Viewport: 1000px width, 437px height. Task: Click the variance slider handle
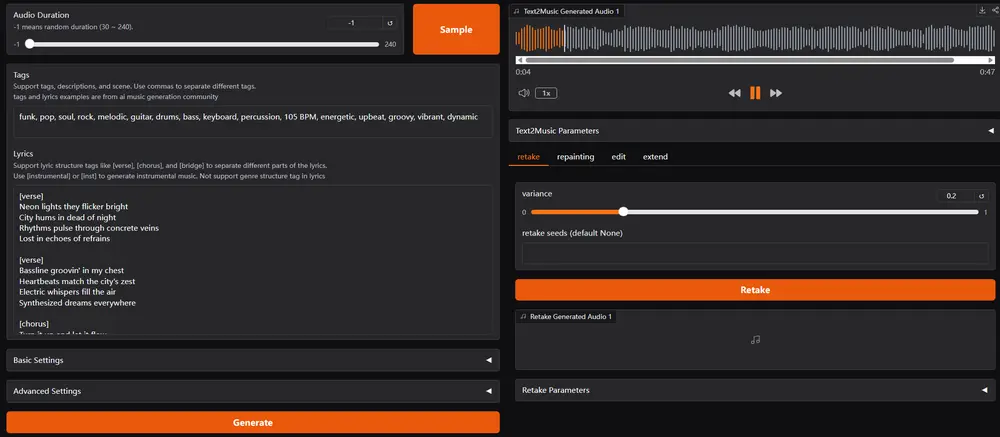click(623, 212)
